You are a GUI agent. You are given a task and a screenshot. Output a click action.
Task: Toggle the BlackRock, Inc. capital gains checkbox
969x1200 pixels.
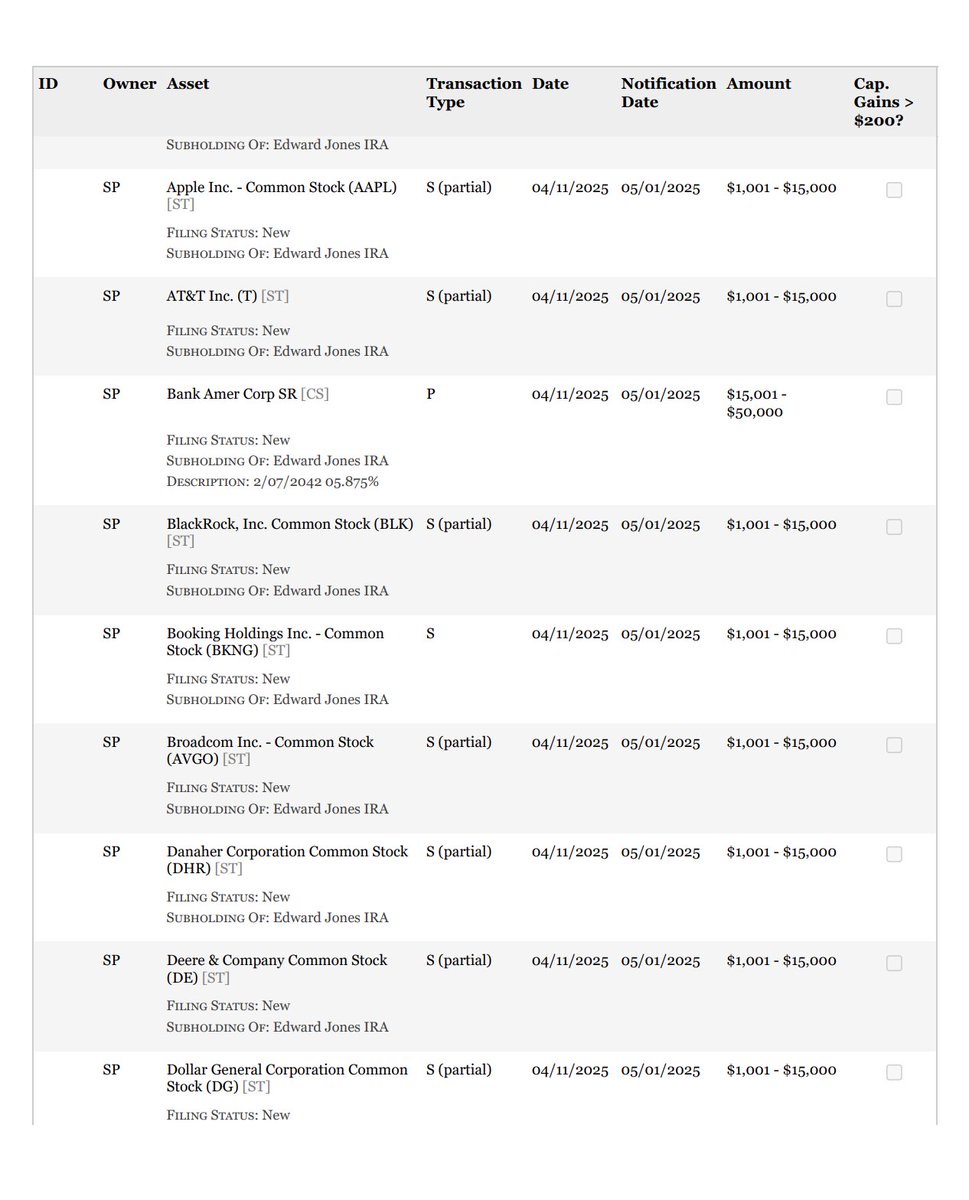pyautogui.click(x=894, y=527)
